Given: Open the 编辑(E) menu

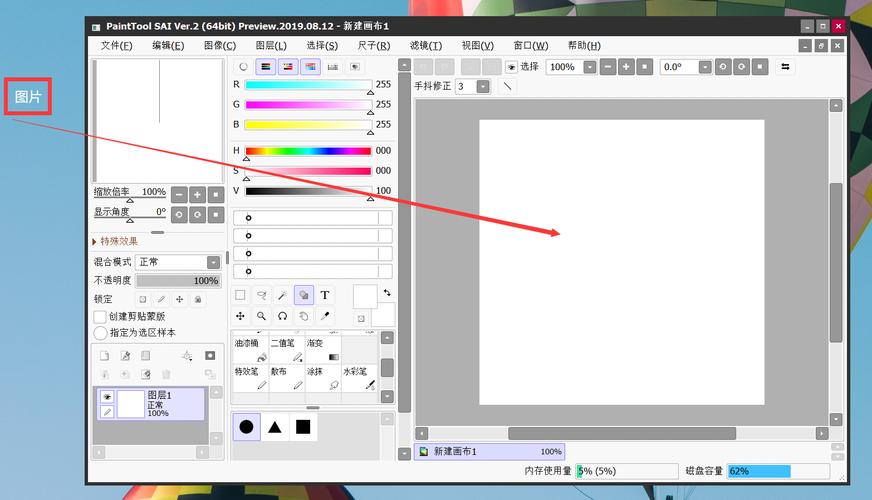Looking at the screenshot, I should [x=168, y=46].
